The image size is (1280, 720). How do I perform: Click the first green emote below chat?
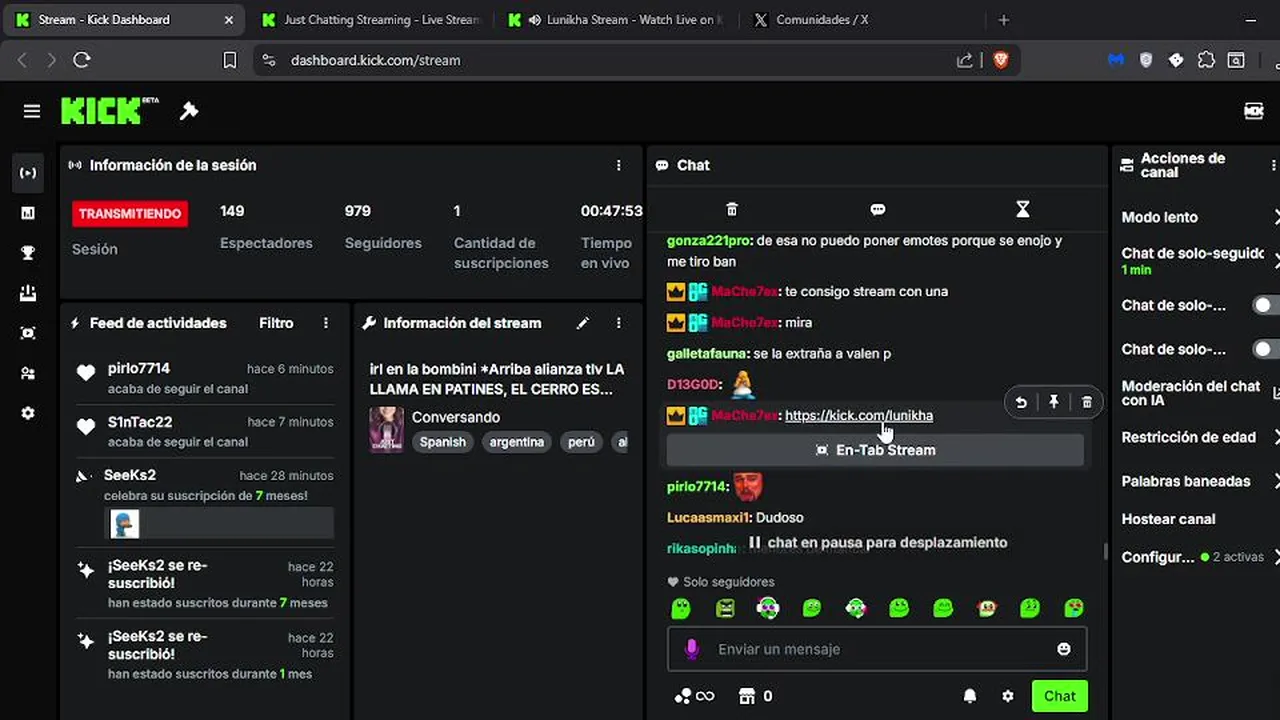pos(681,608)
